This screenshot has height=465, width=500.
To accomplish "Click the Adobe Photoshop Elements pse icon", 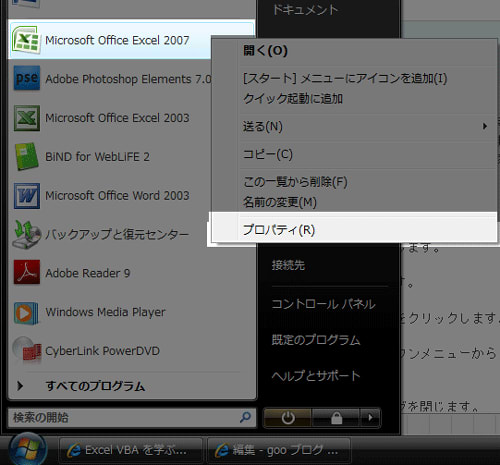I will point(27,78).
